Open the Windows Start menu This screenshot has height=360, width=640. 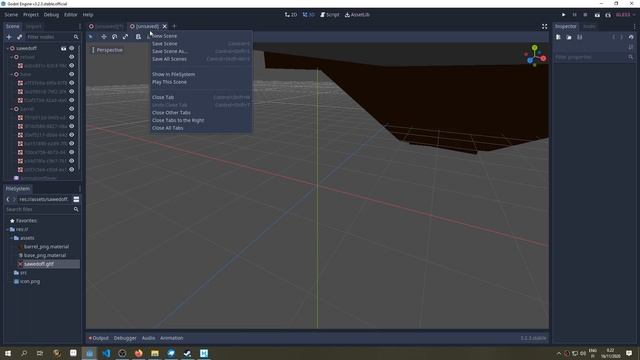coord(8,353)
